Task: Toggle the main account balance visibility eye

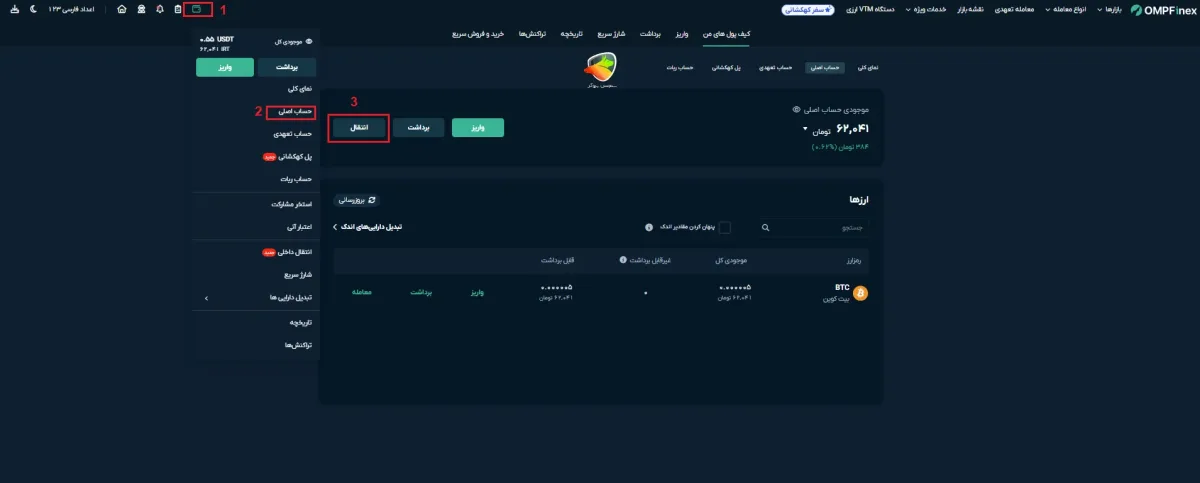Action: (x=796, y=109)
